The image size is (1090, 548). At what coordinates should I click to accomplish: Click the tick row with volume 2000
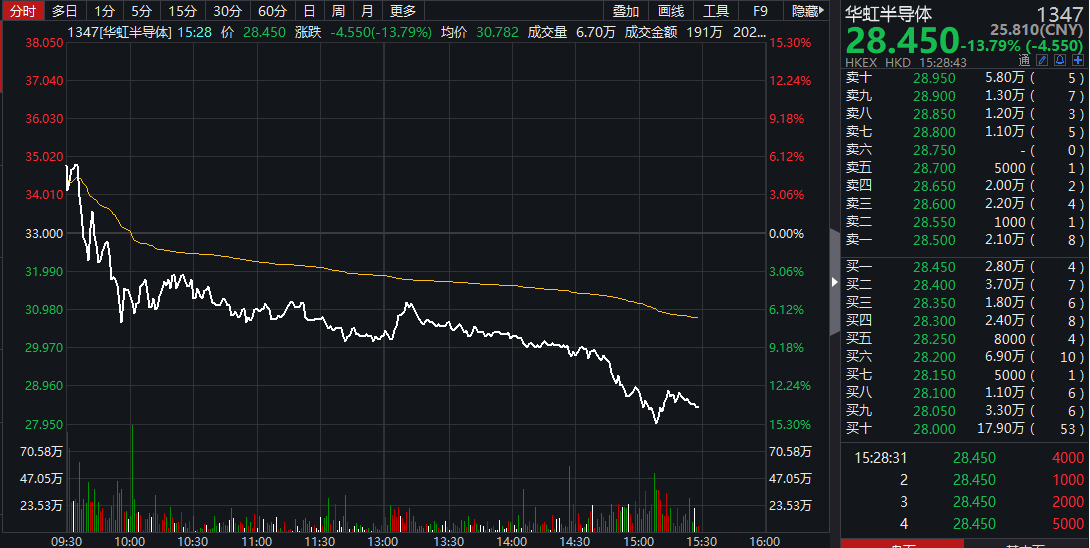[965, 502]
